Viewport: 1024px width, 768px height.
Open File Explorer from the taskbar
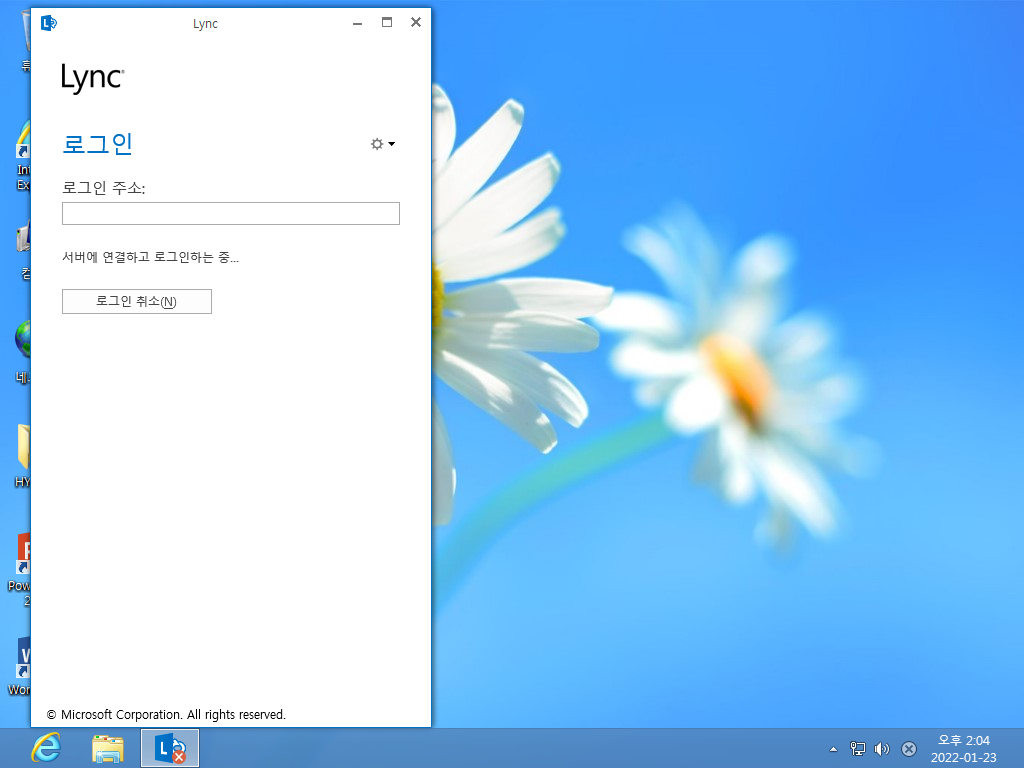[x=108, y=748]
